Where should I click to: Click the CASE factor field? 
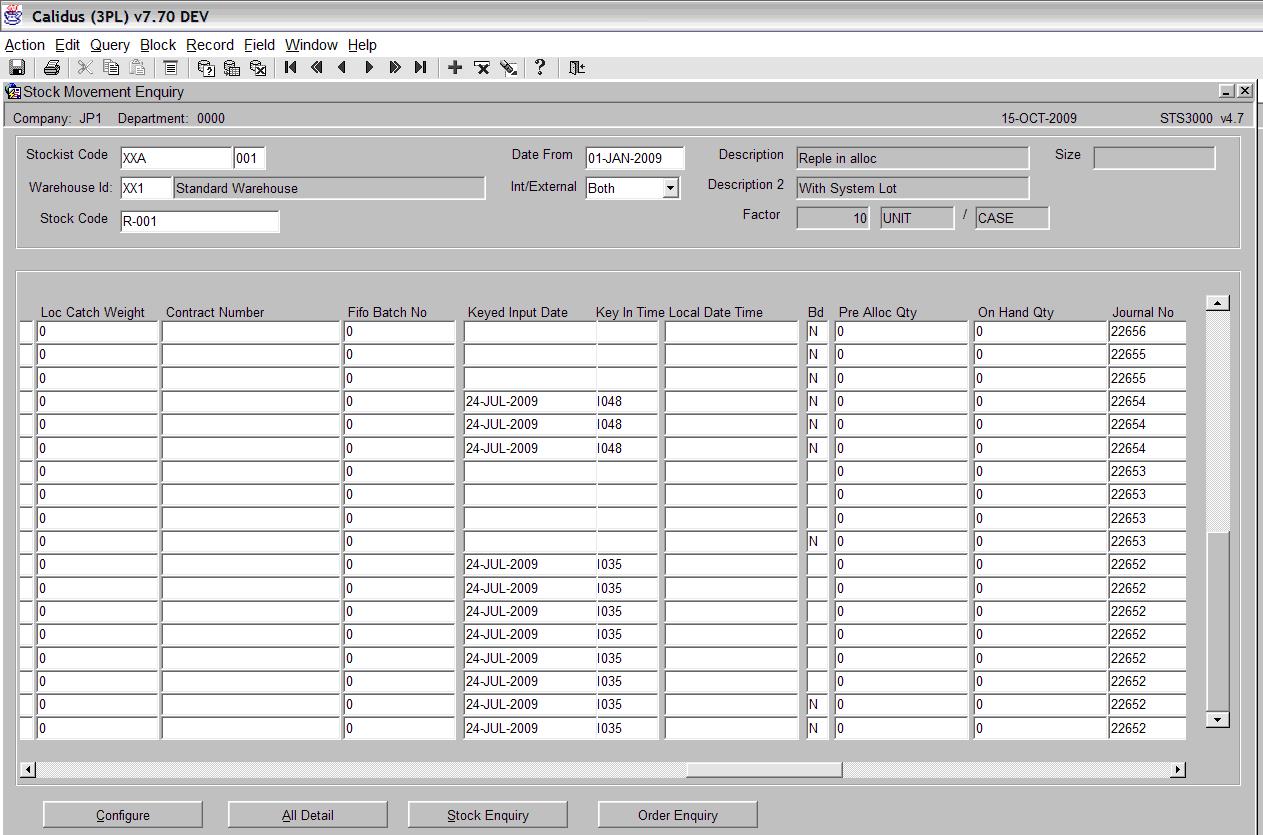pos(1012,218)
